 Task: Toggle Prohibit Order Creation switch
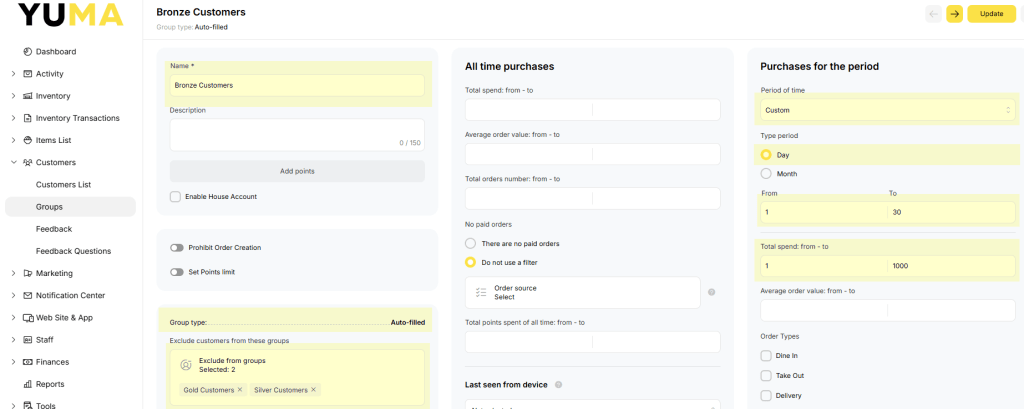tap(176, 248)
